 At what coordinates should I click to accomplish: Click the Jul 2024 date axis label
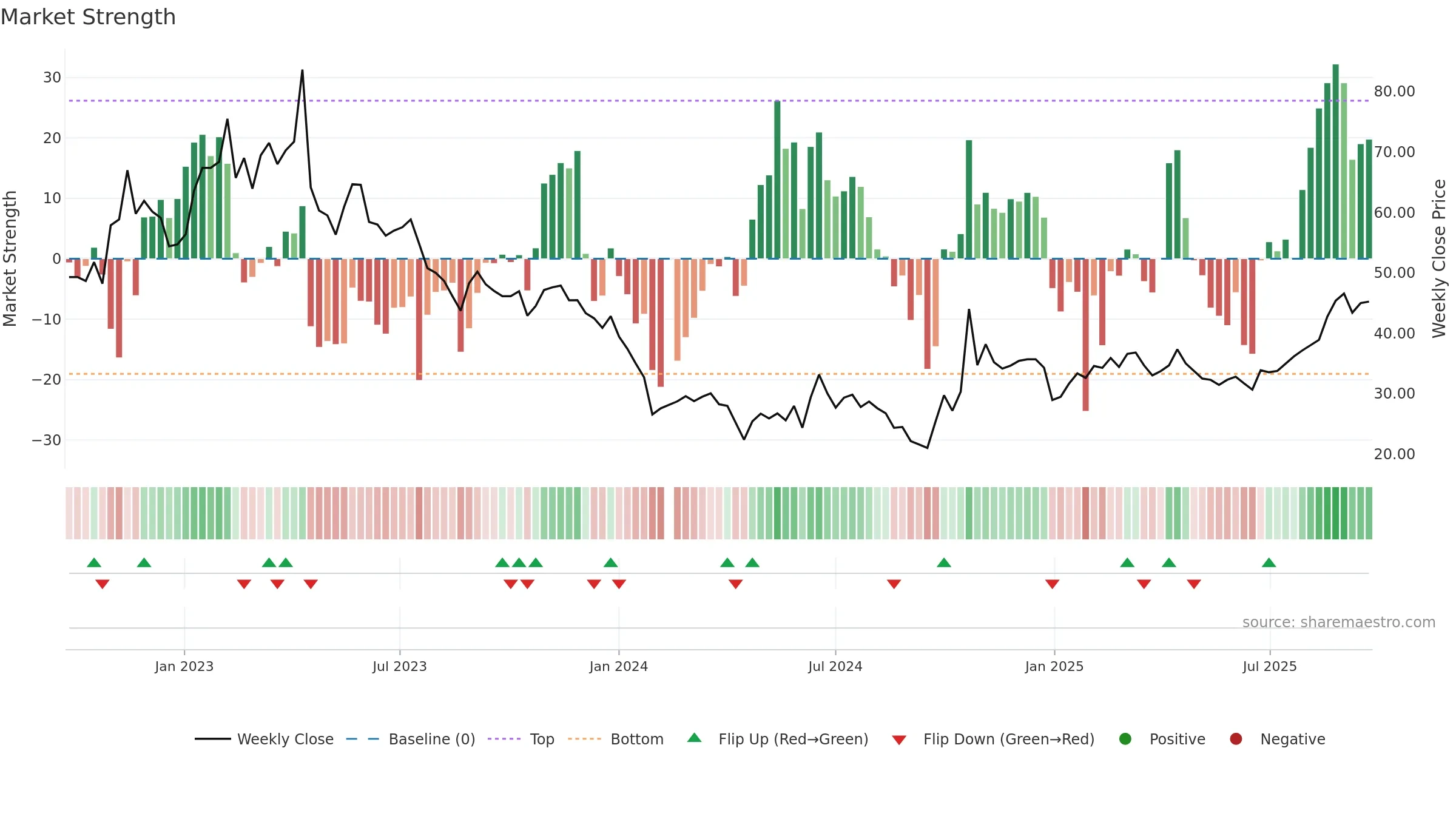click(835, 666)
